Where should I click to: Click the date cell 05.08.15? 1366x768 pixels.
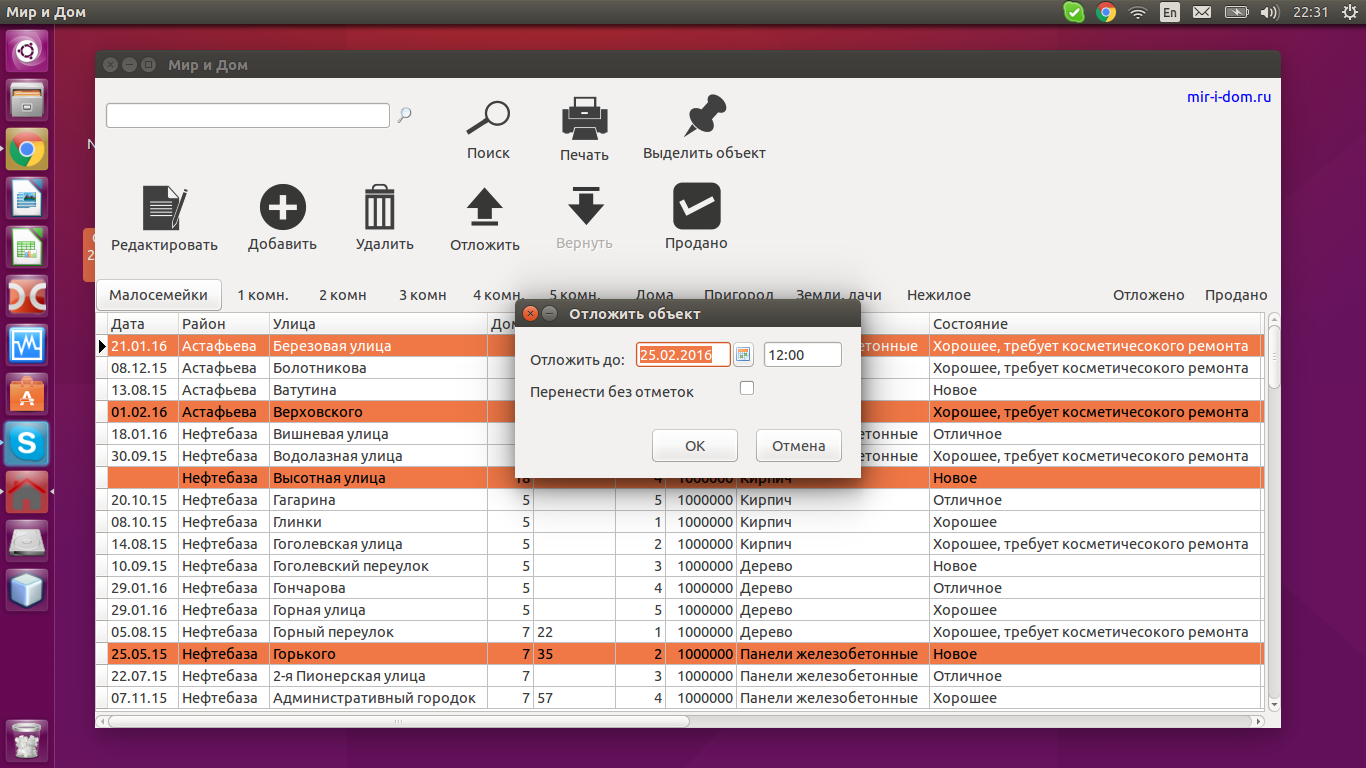(143, 632)
